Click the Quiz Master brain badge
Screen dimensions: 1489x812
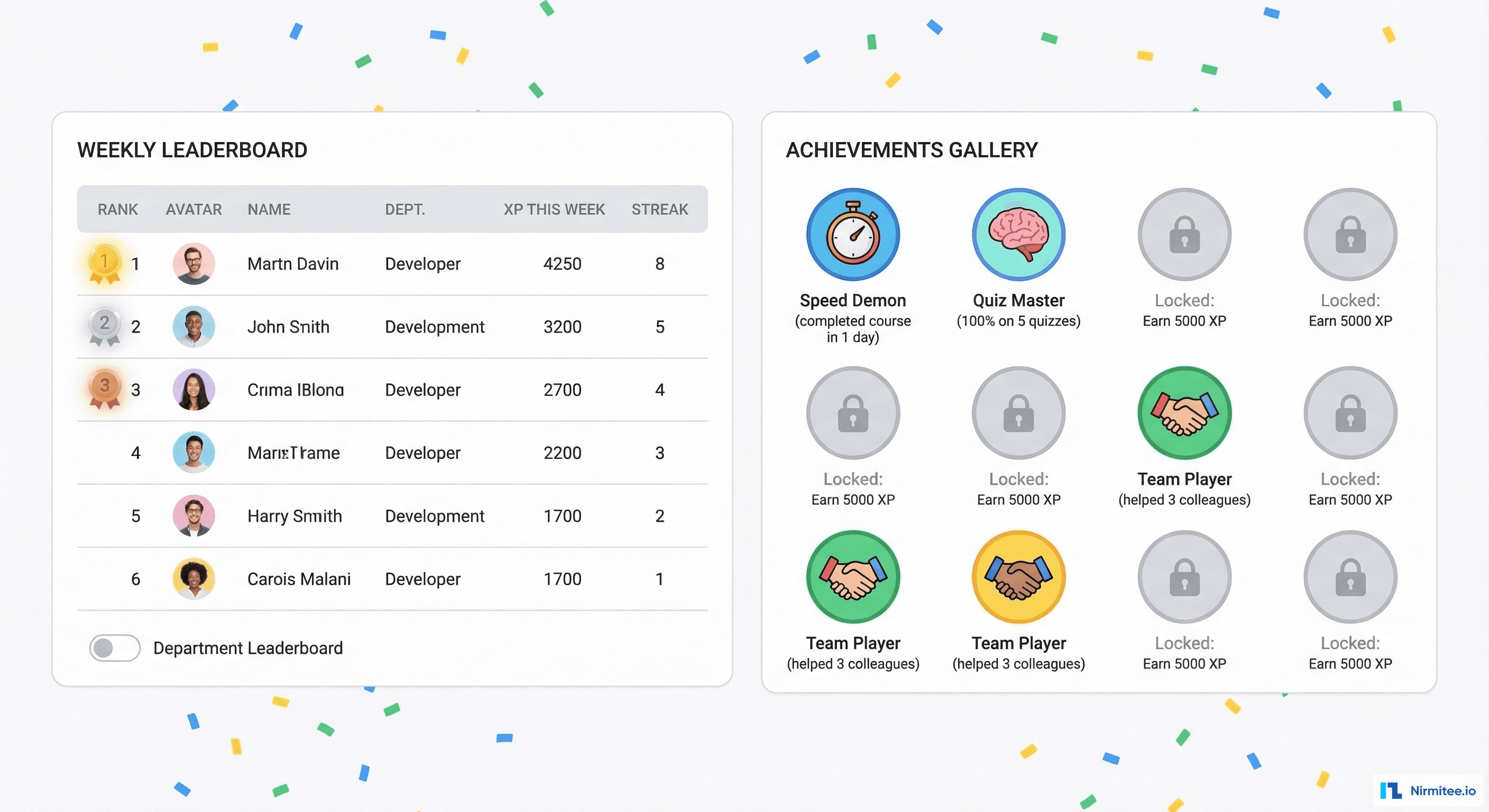point(1018,234)
